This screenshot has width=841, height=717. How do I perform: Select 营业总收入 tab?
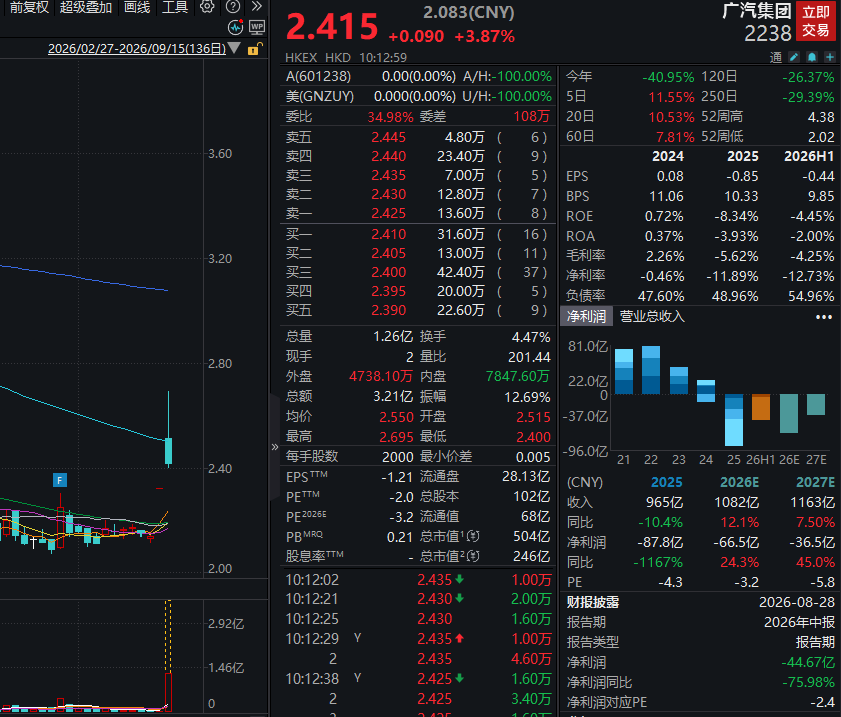pos(652,316)
